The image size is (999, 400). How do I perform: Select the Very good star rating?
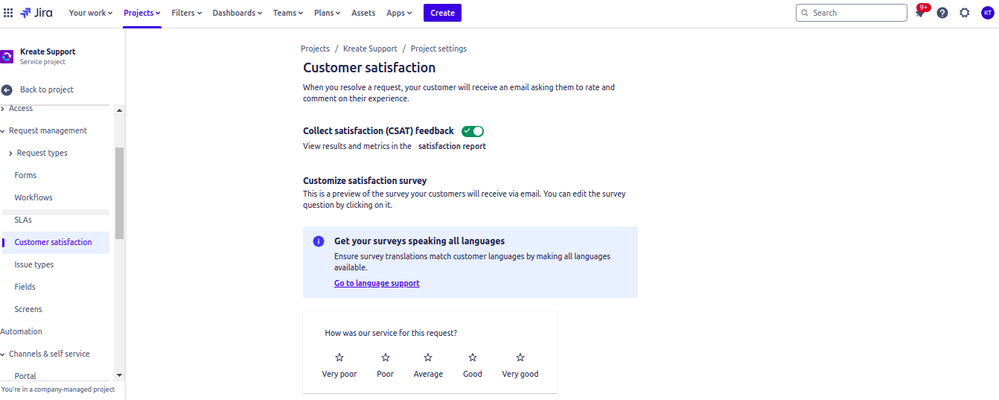(x=520, y=357)
